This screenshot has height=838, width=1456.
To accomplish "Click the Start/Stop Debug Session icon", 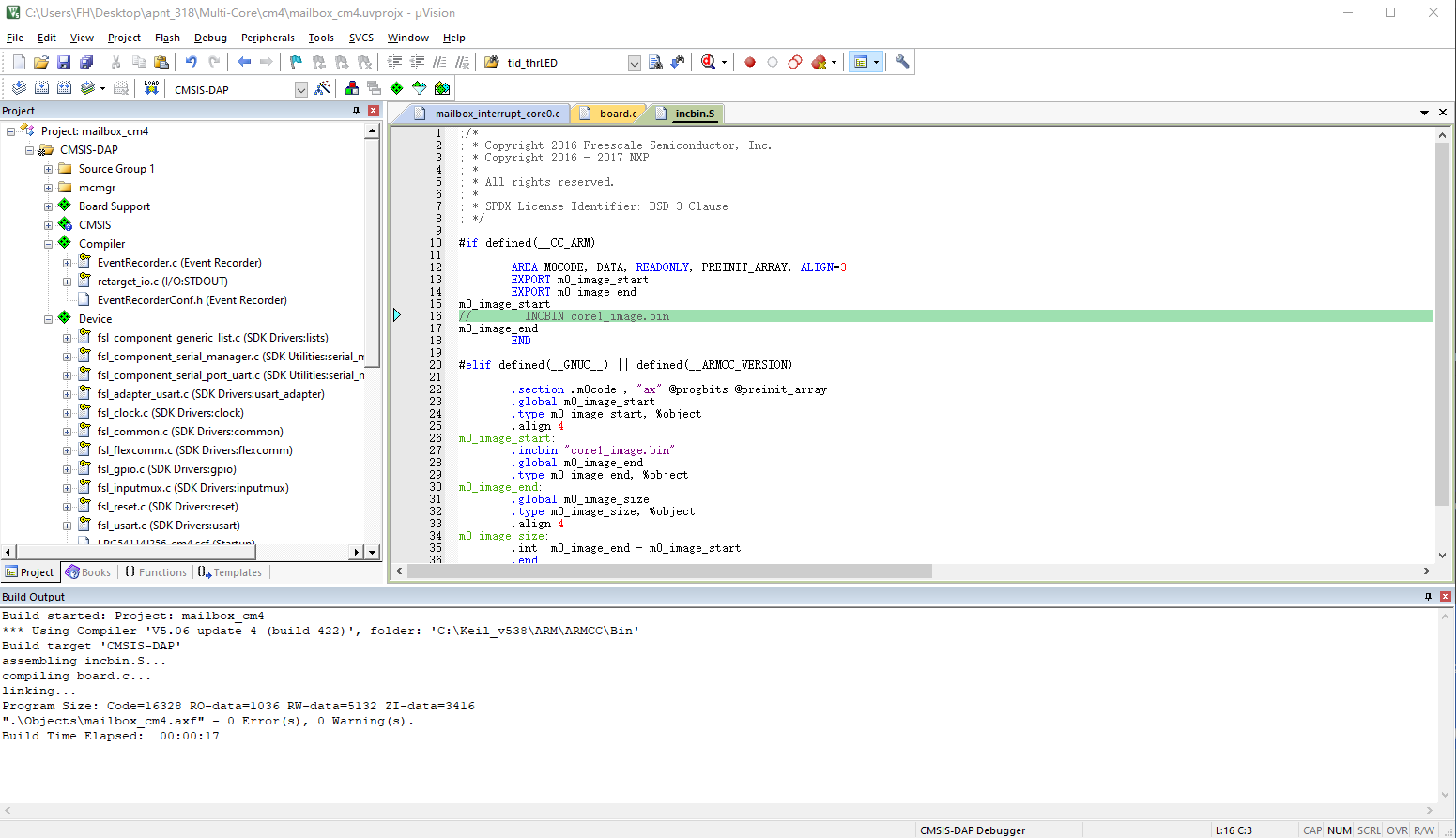I will (x=709, y=62).
